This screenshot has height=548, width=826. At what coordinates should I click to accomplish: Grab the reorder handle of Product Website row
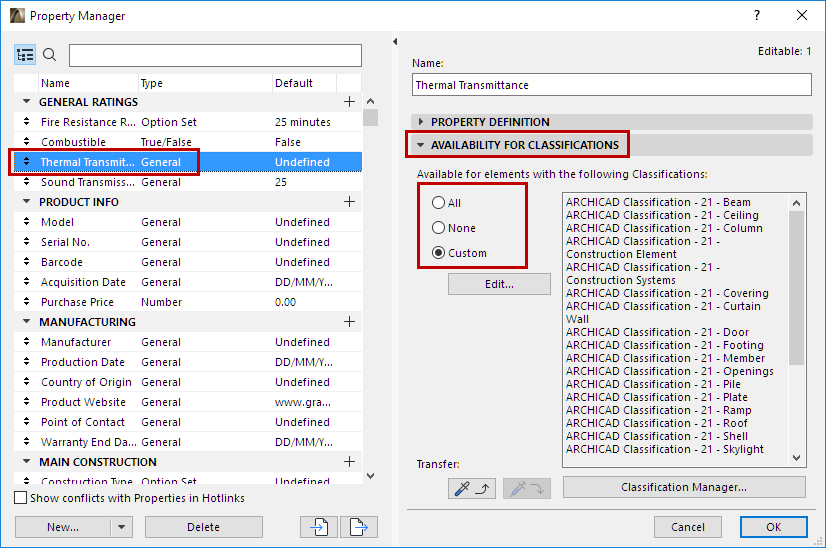coord(26,402)
